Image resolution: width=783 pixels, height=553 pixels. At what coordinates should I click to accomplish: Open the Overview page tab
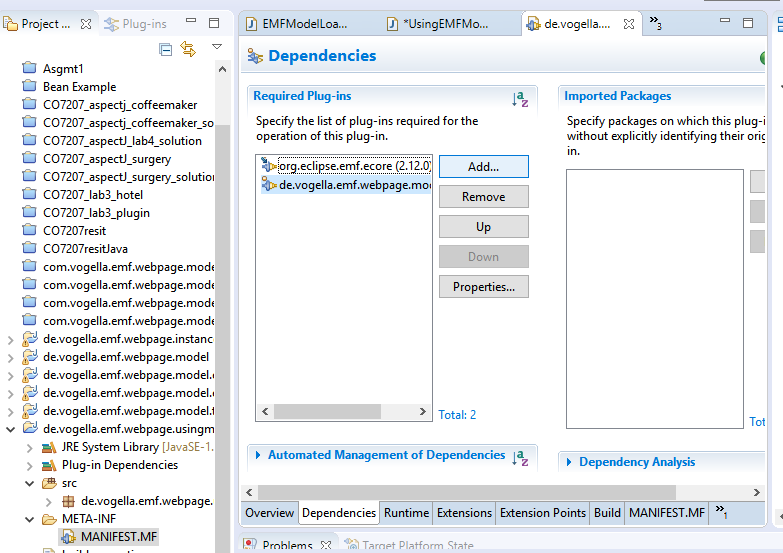[270, 513]
